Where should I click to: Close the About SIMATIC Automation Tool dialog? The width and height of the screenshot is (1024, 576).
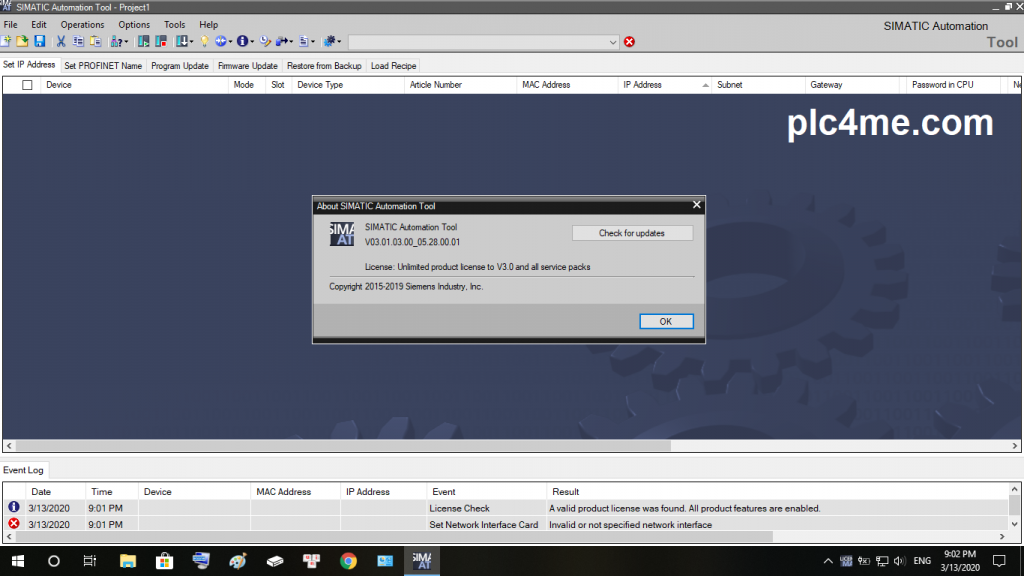696,205
